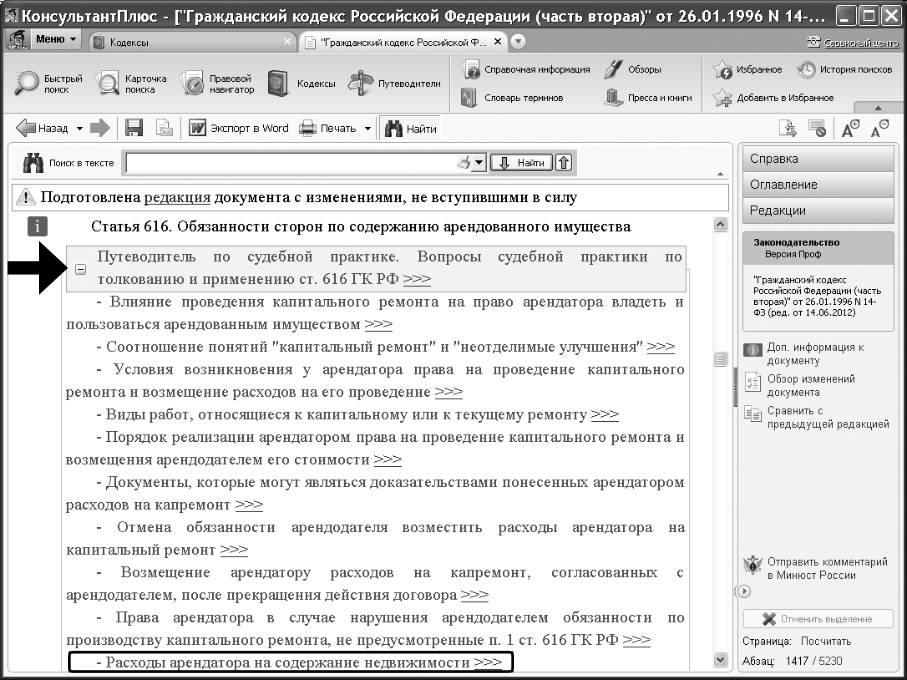Clear search field with eraser icon
The image size is (907, 680).
tap(465, 163)
